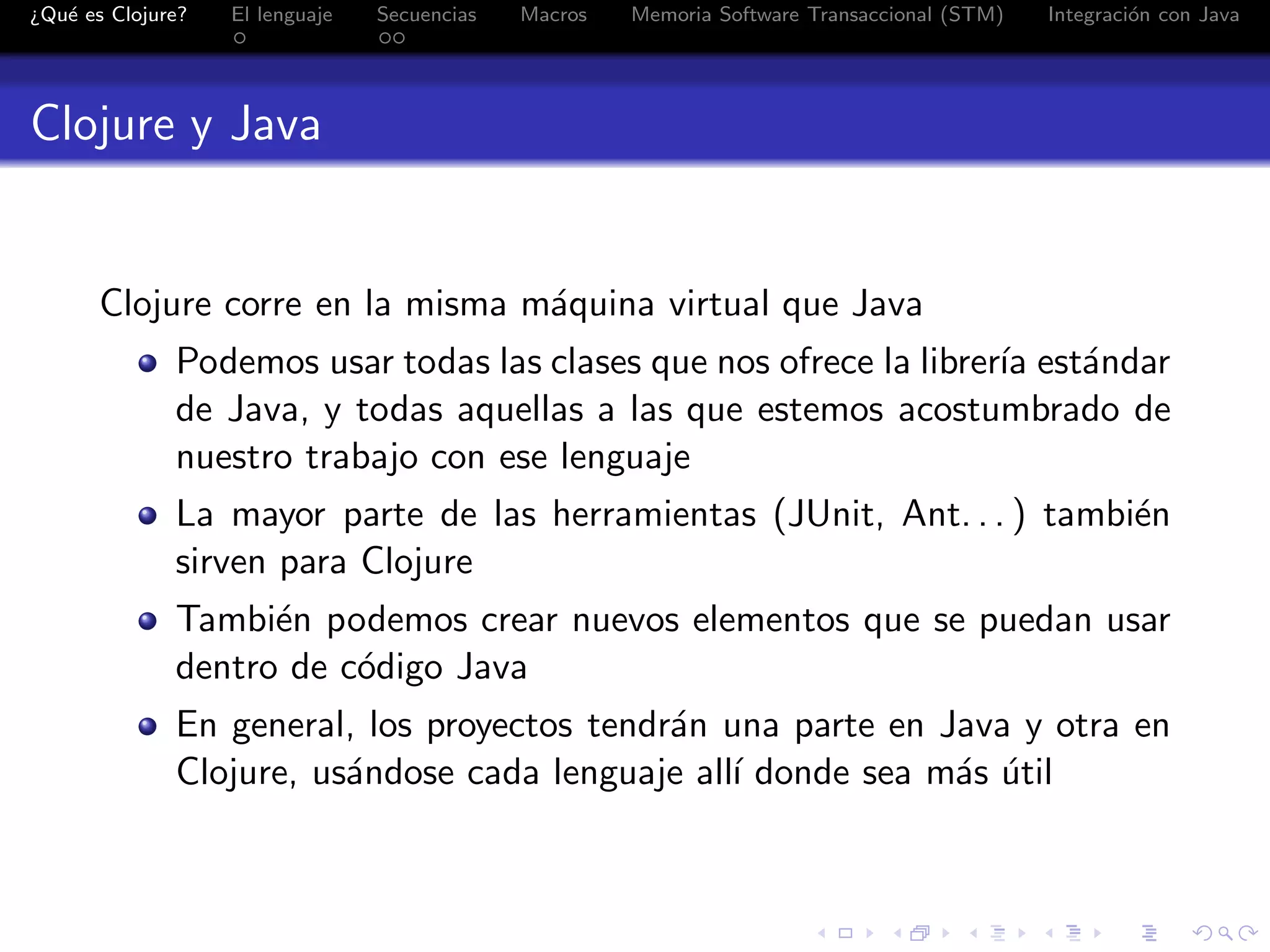Screen dimensions: 1270x952
Task: Click bullet beside 'La mayor parte'
Action: coord(148,516)
